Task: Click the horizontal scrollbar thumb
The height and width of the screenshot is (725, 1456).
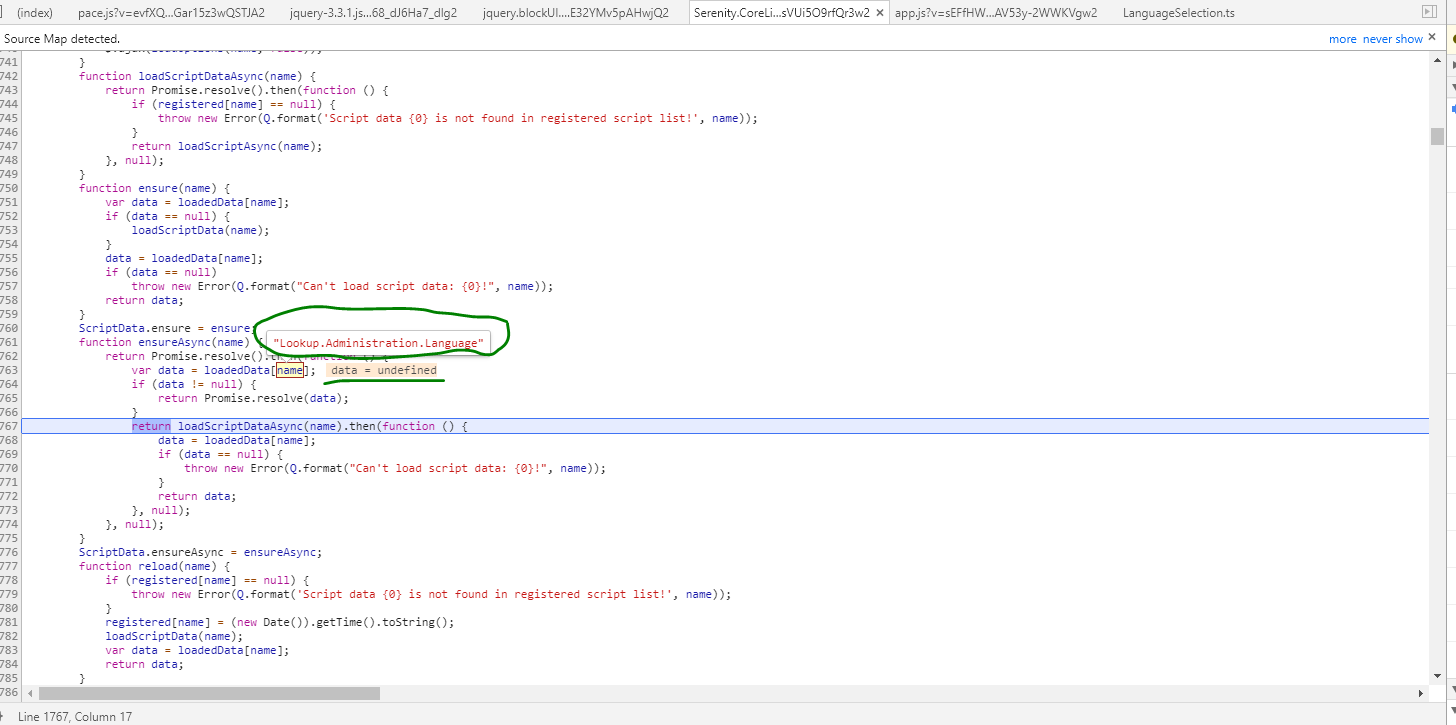Action: point(209,693)
